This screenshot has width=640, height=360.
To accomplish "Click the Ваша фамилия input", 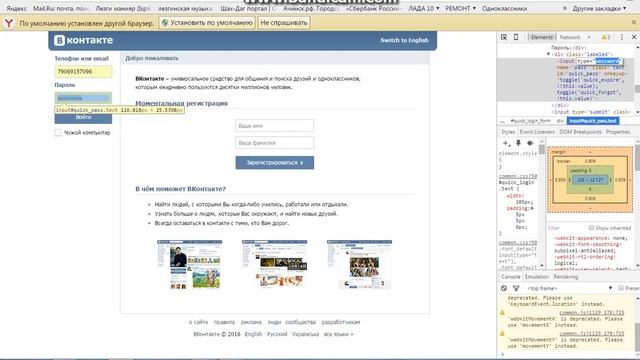I will pos(275,143).
